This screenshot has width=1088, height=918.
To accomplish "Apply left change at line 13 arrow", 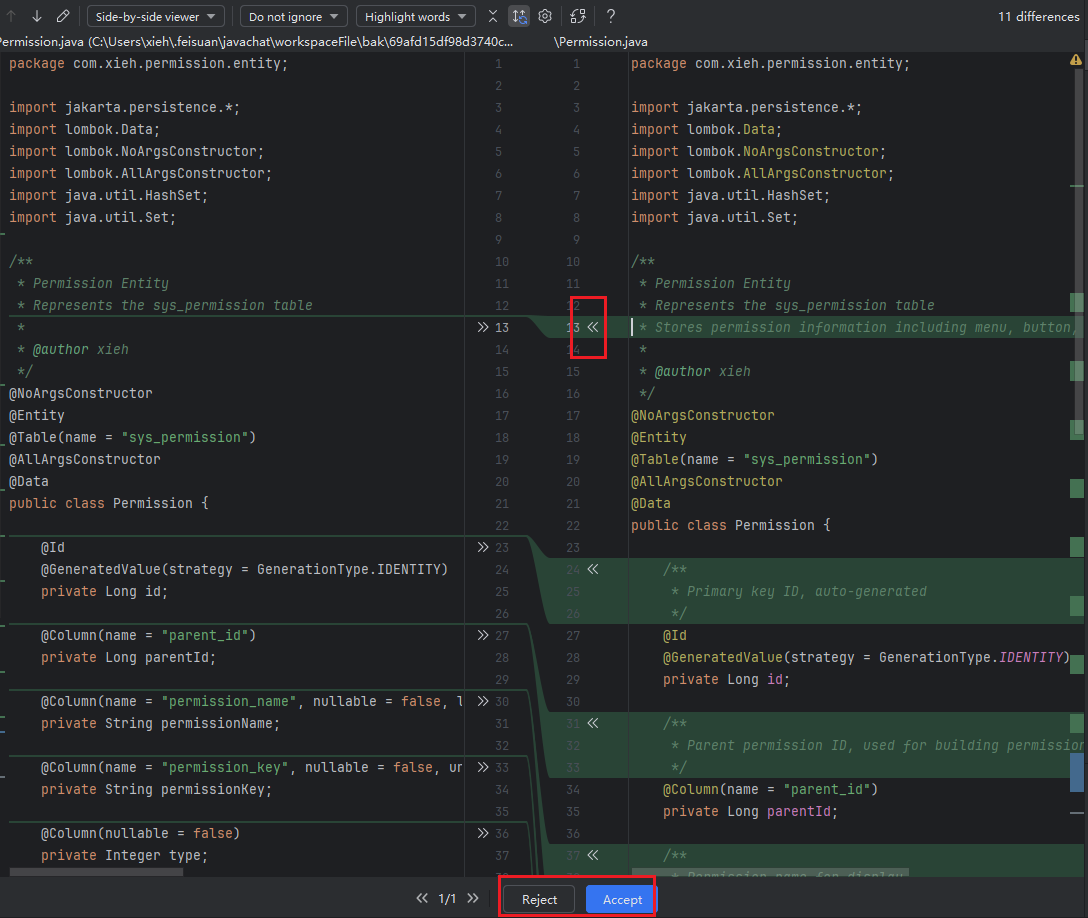I will click(x=483, y=327).
